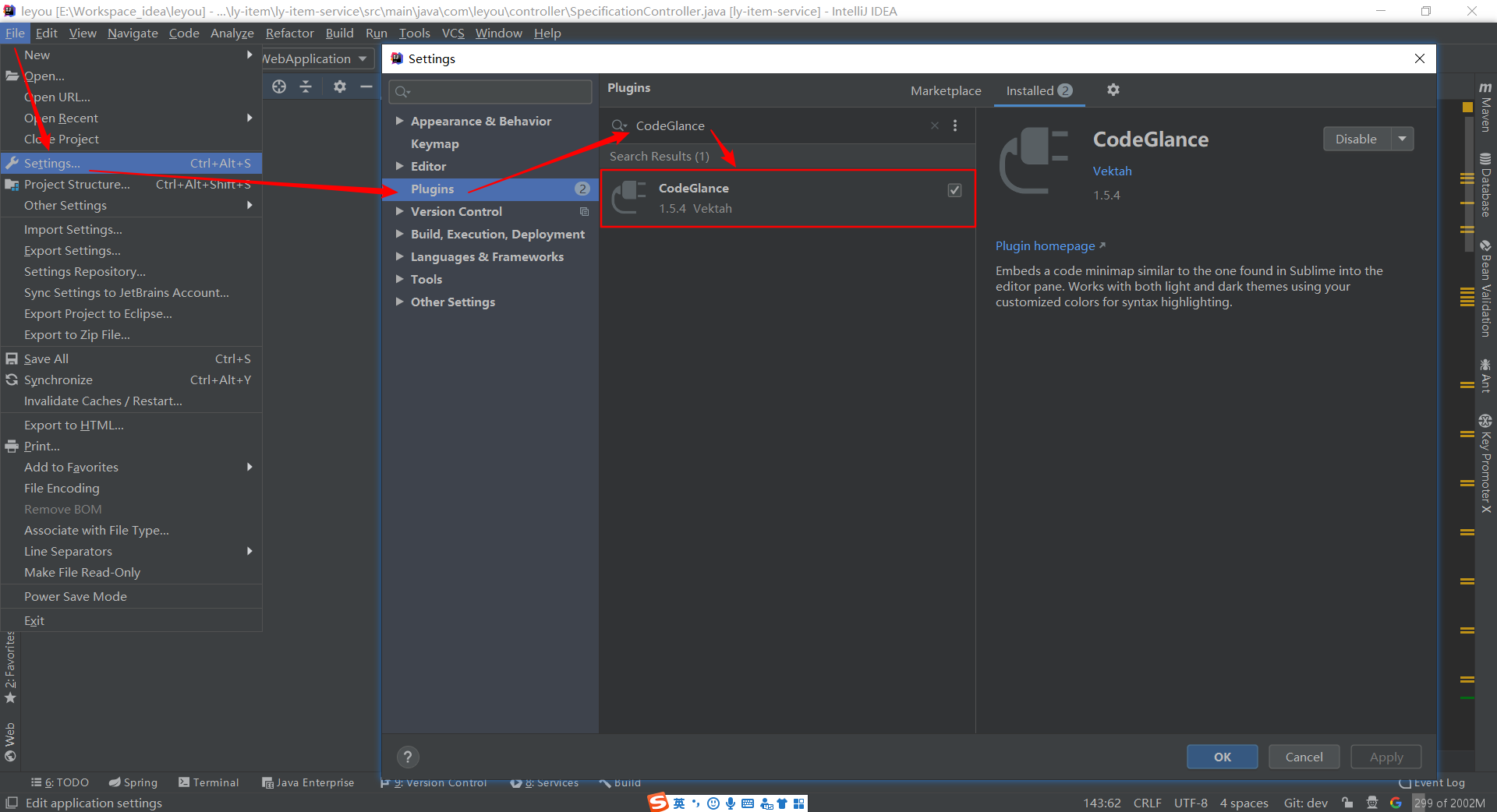Click the plugin settings gear icon
Screen dimensions: 1497x812
pos(1113,90)
